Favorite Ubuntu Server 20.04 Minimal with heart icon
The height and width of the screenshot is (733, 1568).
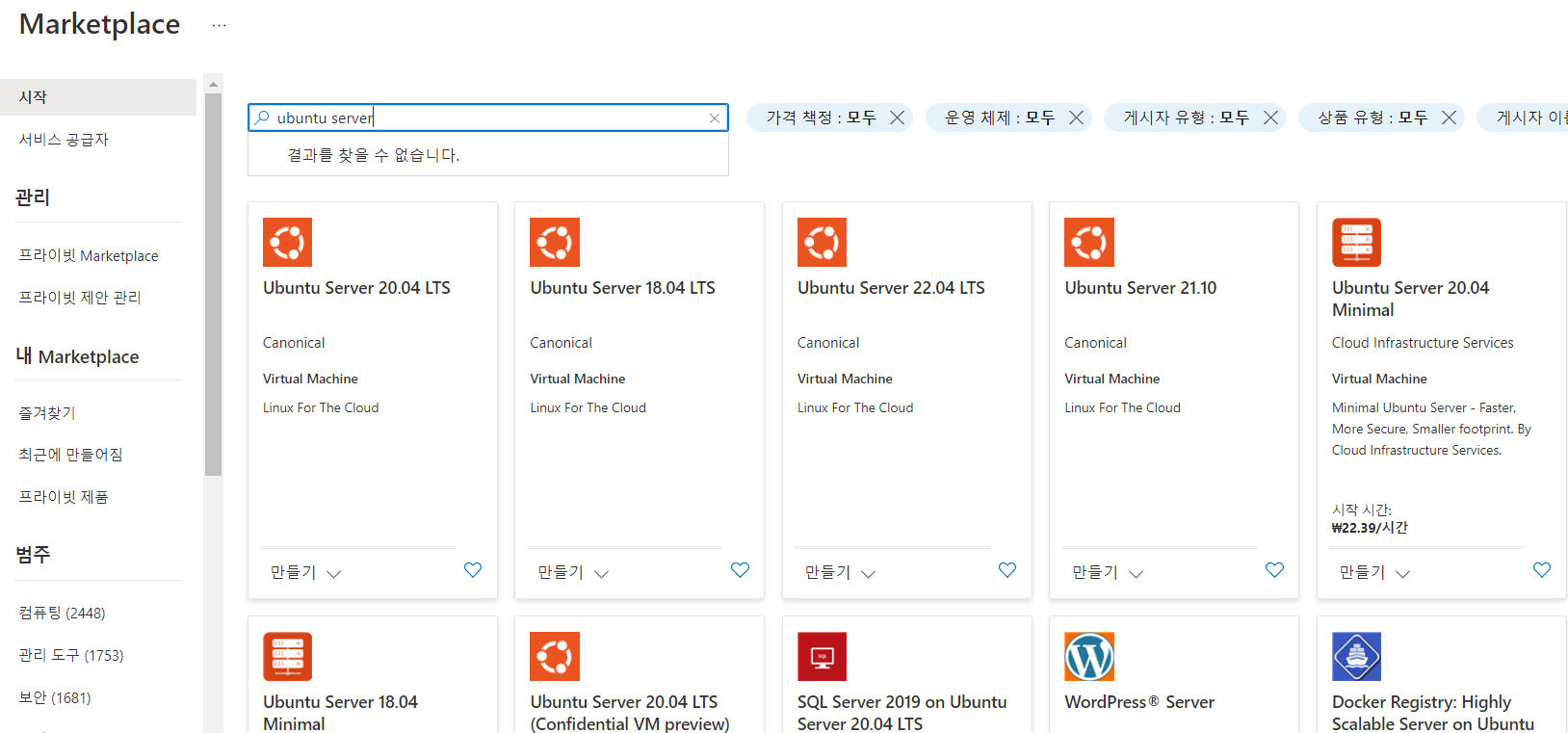(1542, 570)
